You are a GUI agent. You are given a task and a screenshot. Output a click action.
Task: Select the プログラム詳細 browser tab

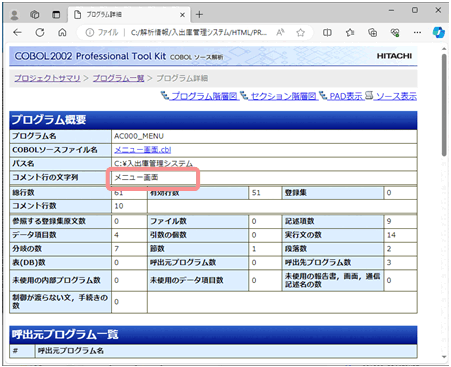coord(129,15)
